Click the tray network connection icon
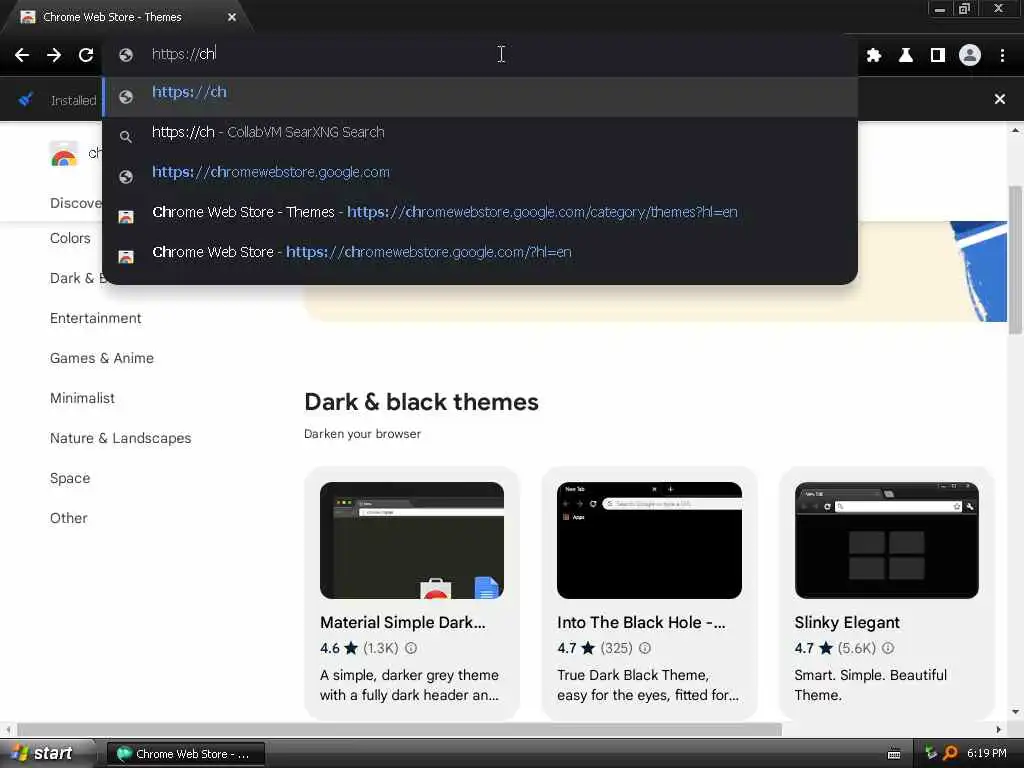Viewport: 1024px width, 768px height. pyautogui.click(x=931, y=753)
